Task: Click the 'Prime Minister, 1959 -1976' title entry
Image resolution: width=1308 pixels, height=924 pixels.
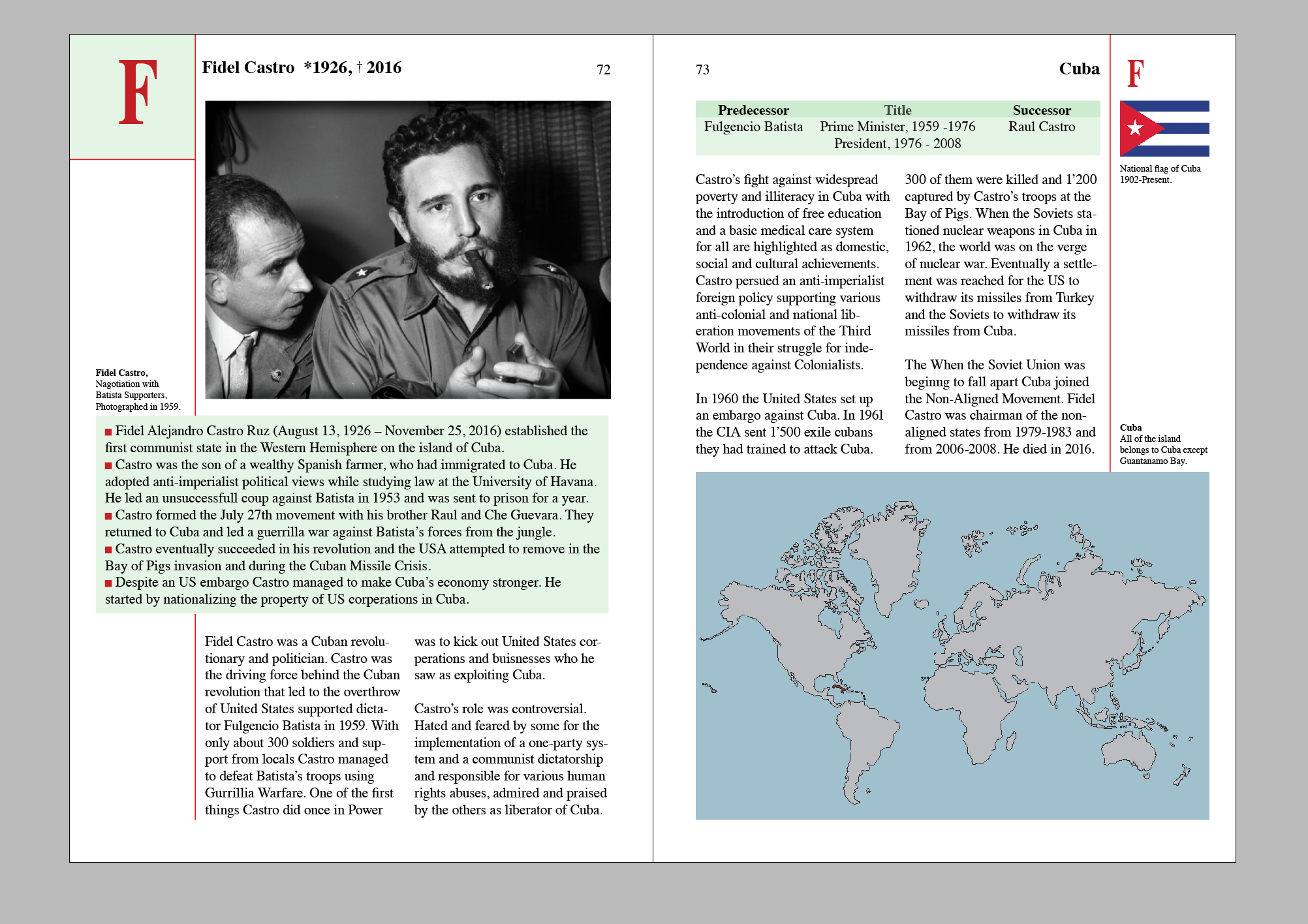Action: coord(897,127)
